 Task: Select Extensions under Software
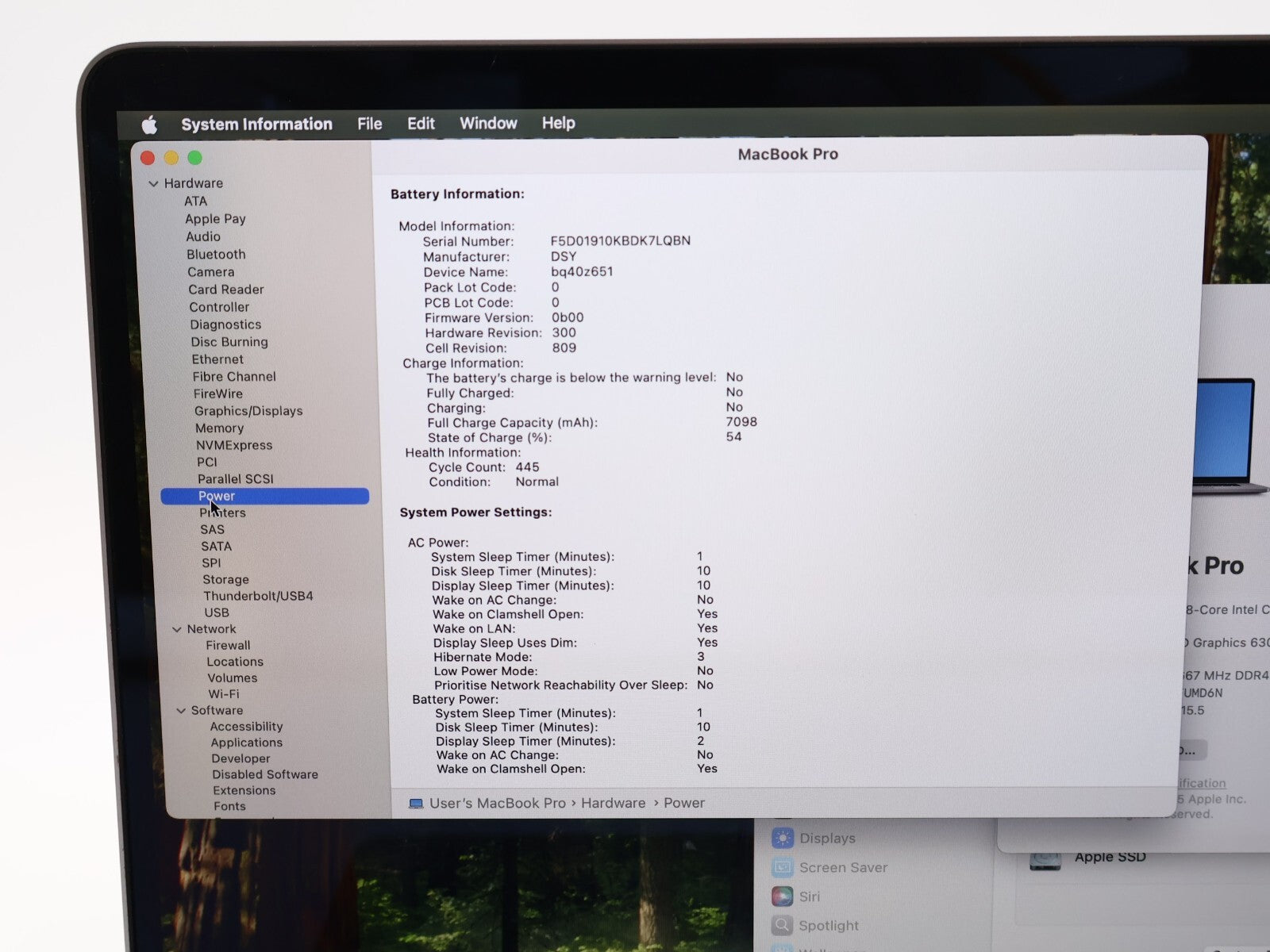click(x=244, y=790)
